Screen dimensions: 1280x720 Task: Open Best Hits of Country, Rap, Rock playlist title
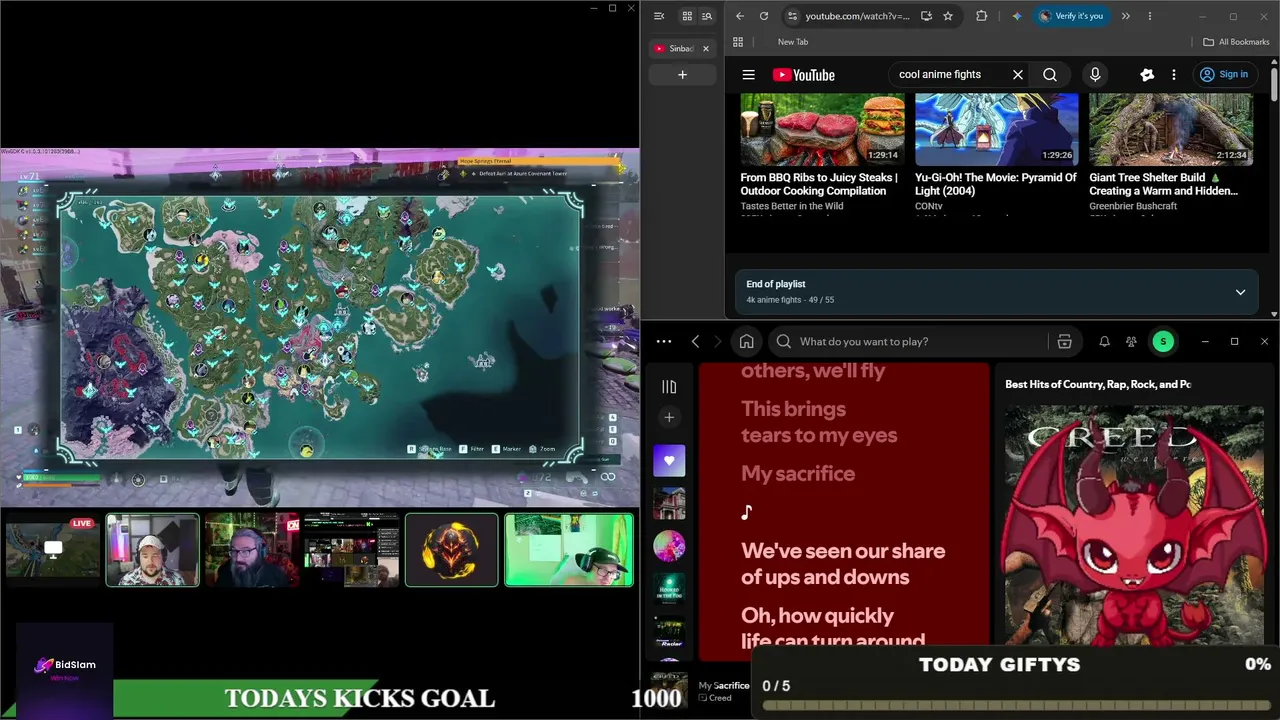click(x=1098, y=384)
